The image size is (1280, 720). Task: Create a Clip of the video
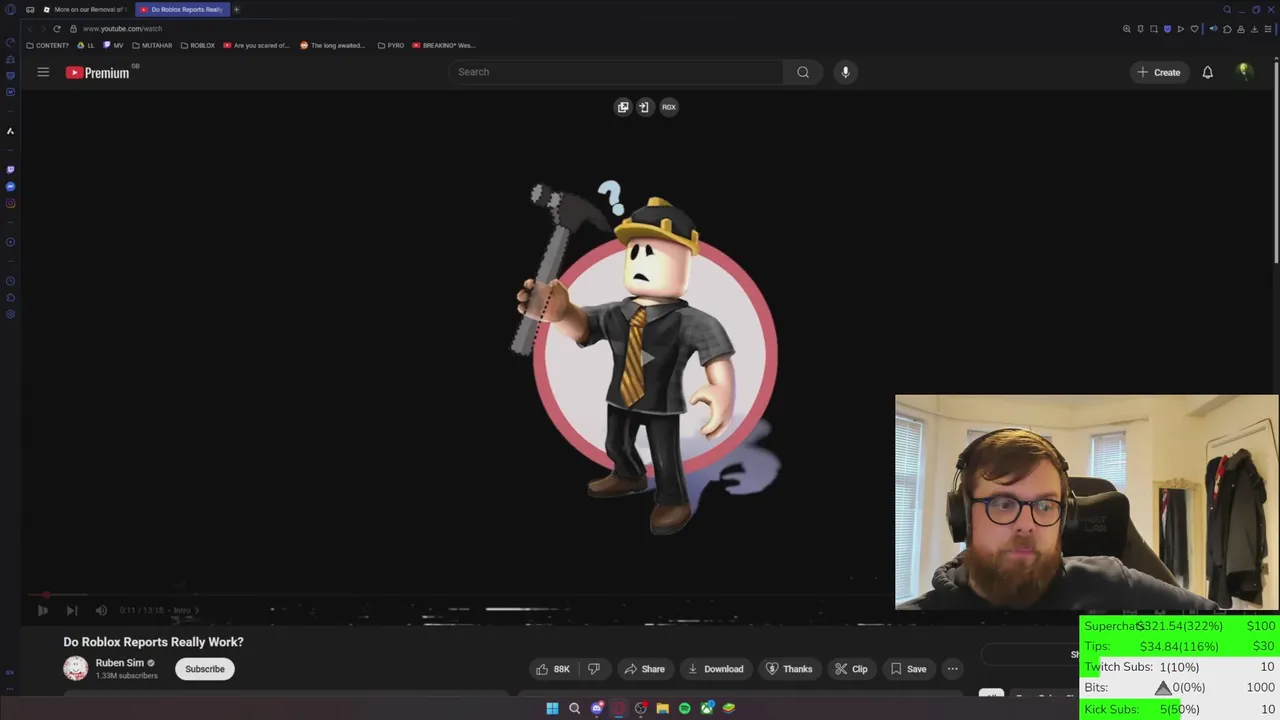pos(851,669)
